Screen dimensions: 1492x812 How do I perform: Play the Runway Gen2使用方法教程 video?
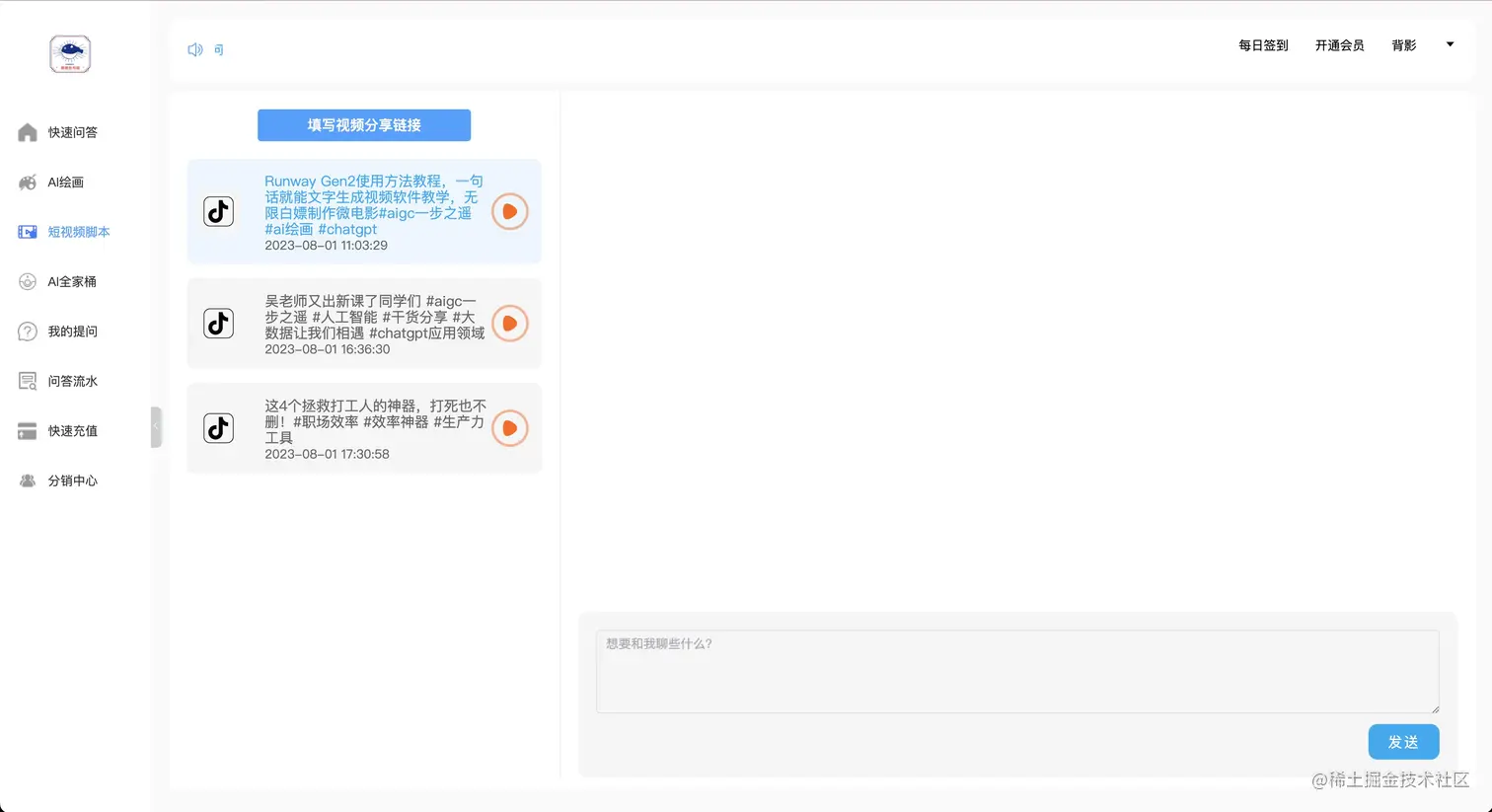(510, 211)
